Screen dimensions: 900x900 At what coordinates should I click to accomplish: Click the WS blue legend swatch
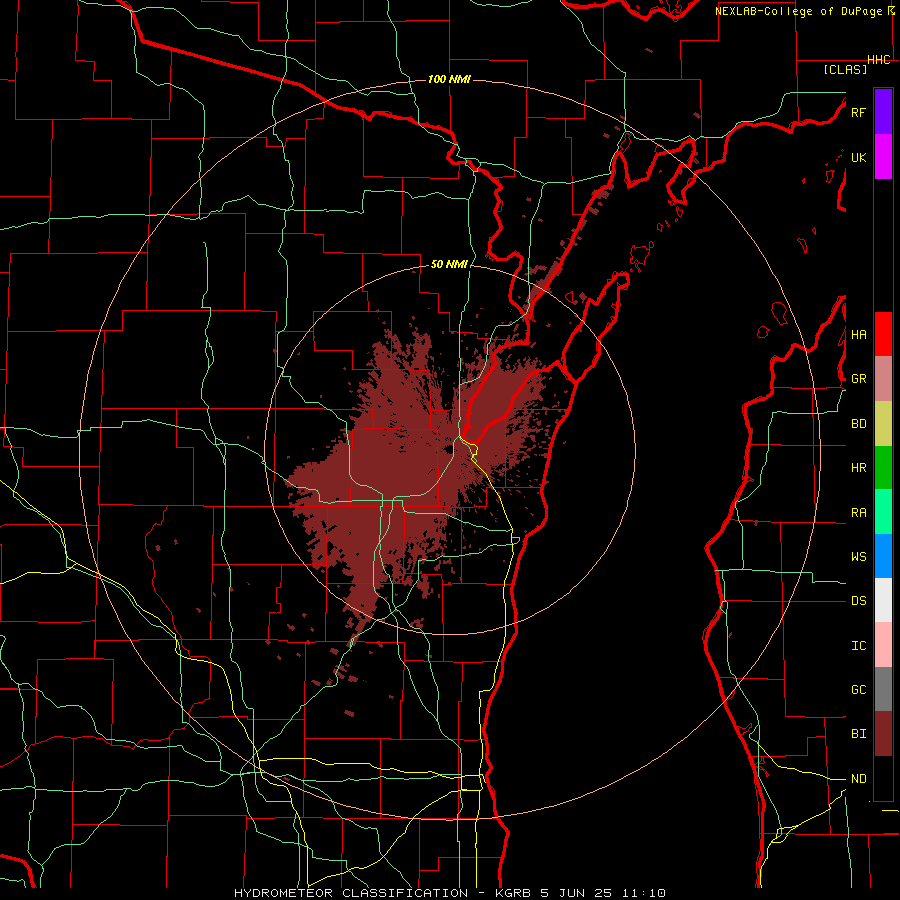tap(883, 556)
